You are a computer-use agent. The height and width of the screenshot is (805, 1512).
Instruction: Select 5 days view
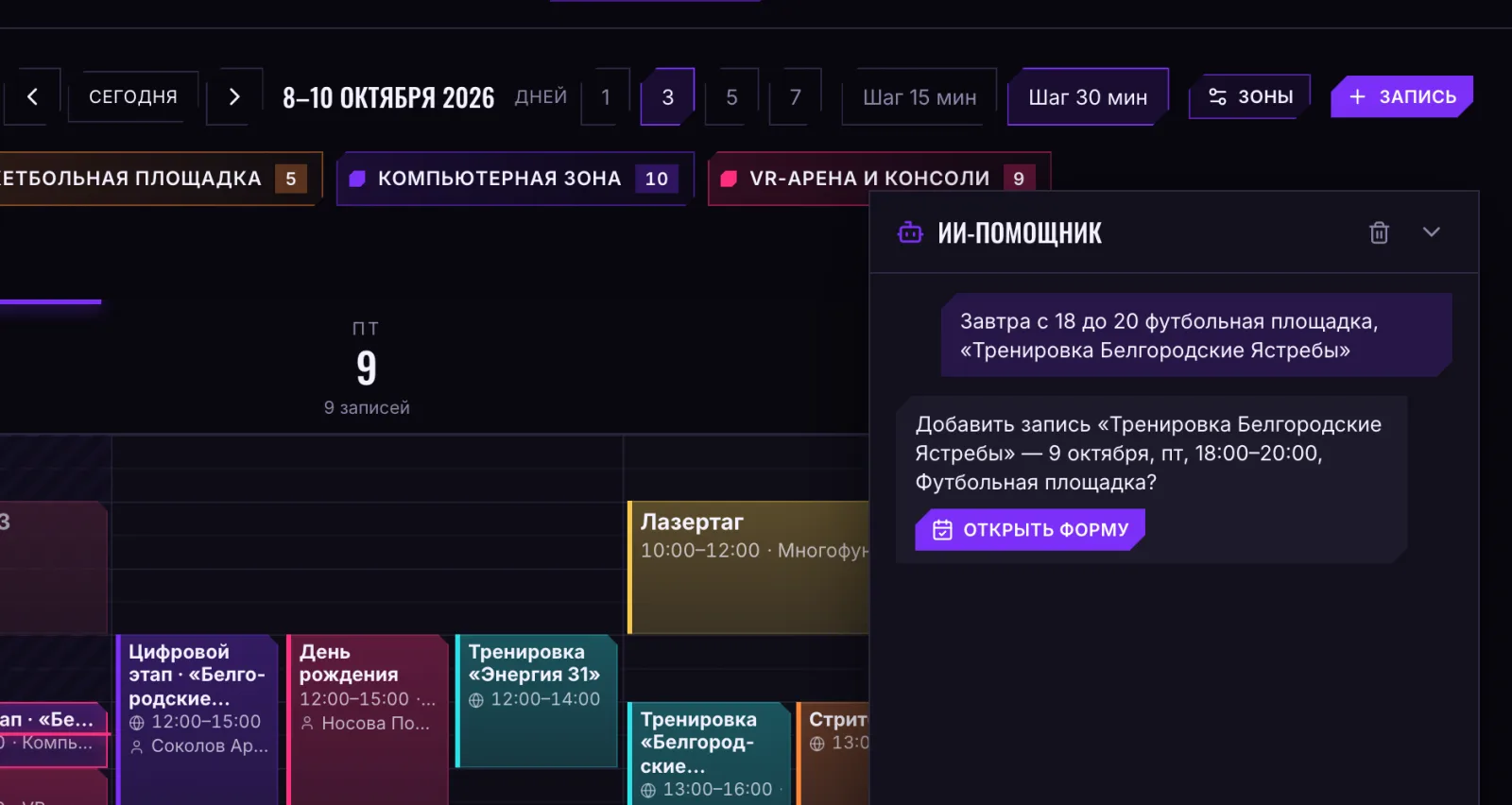(x=731, y=96)
